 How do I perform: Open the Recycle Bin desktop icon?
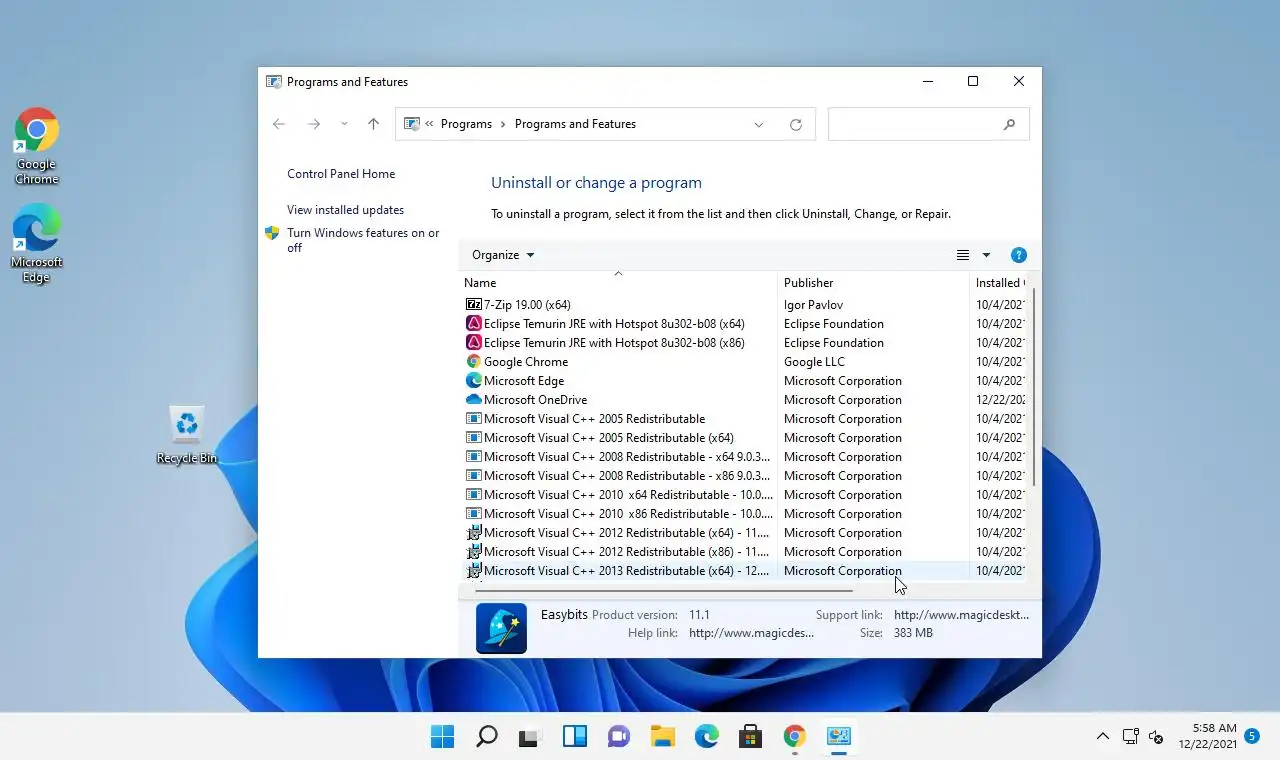click(x=187, y=435)
